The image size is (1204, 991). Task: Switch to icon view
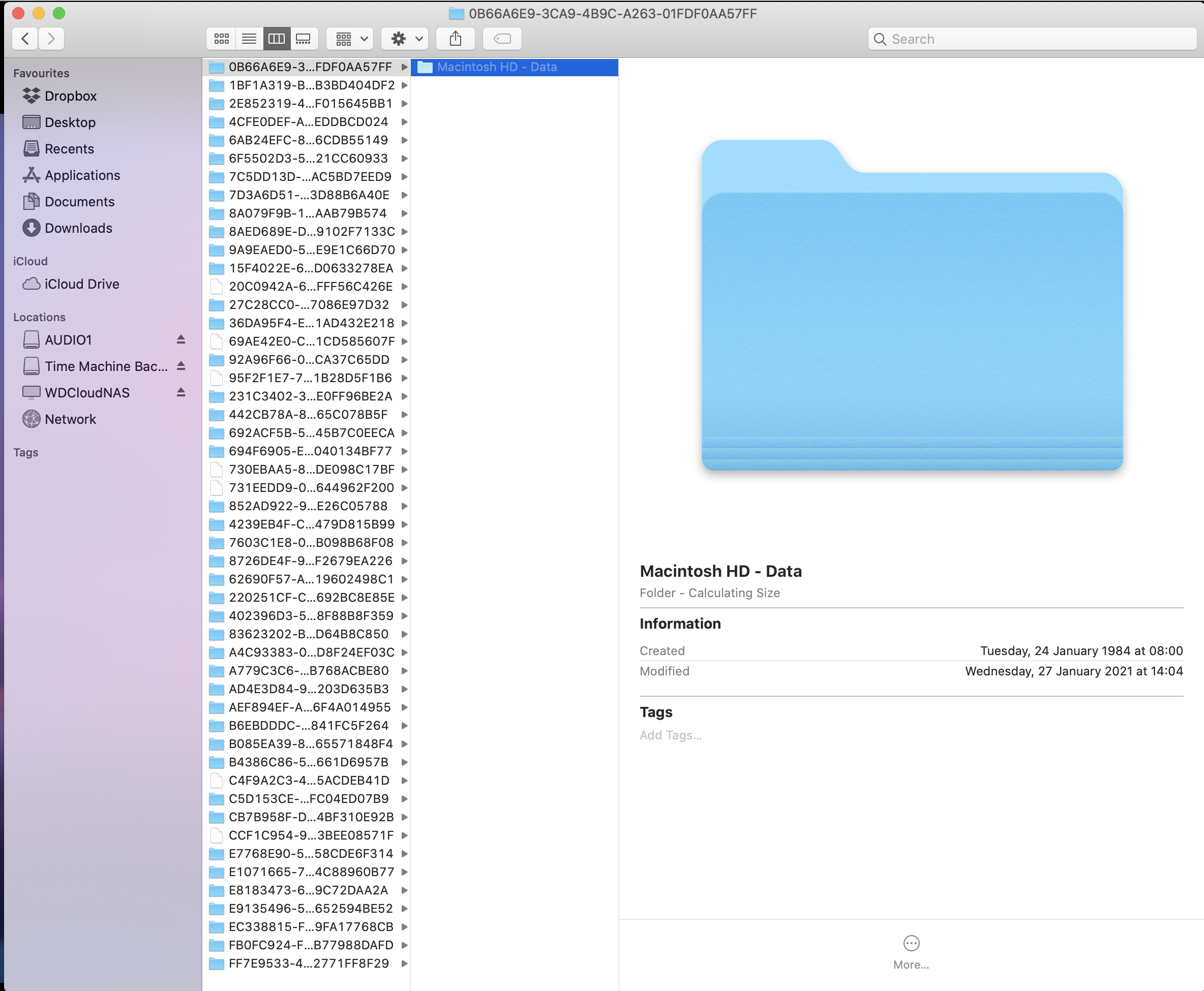click(221, 39)
